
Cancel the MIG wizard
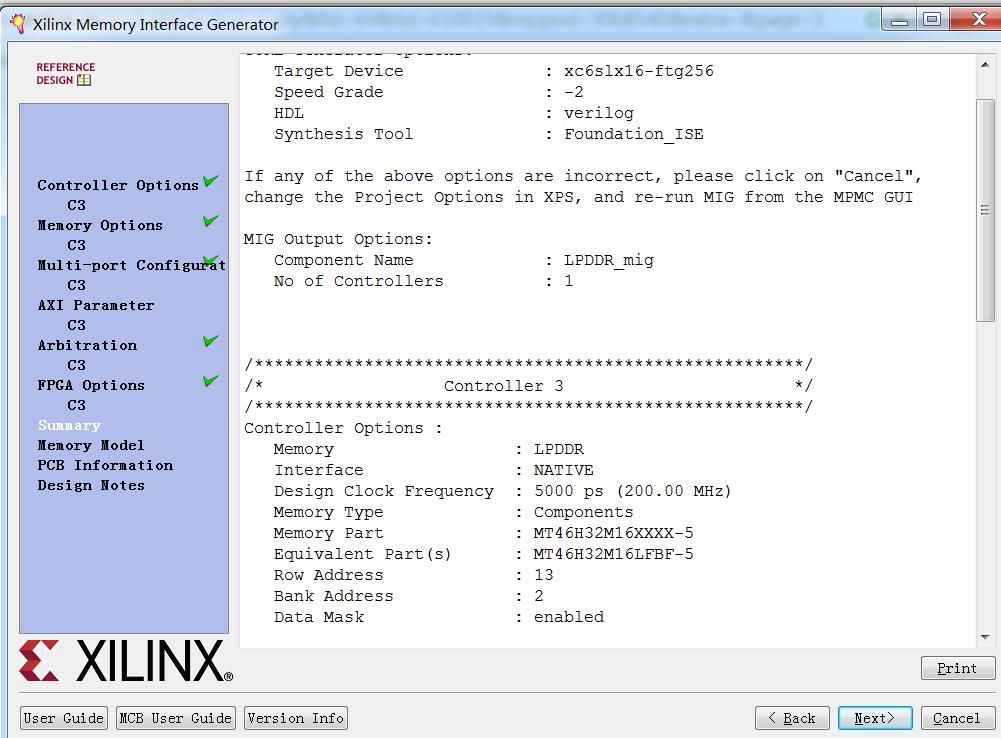958,718
